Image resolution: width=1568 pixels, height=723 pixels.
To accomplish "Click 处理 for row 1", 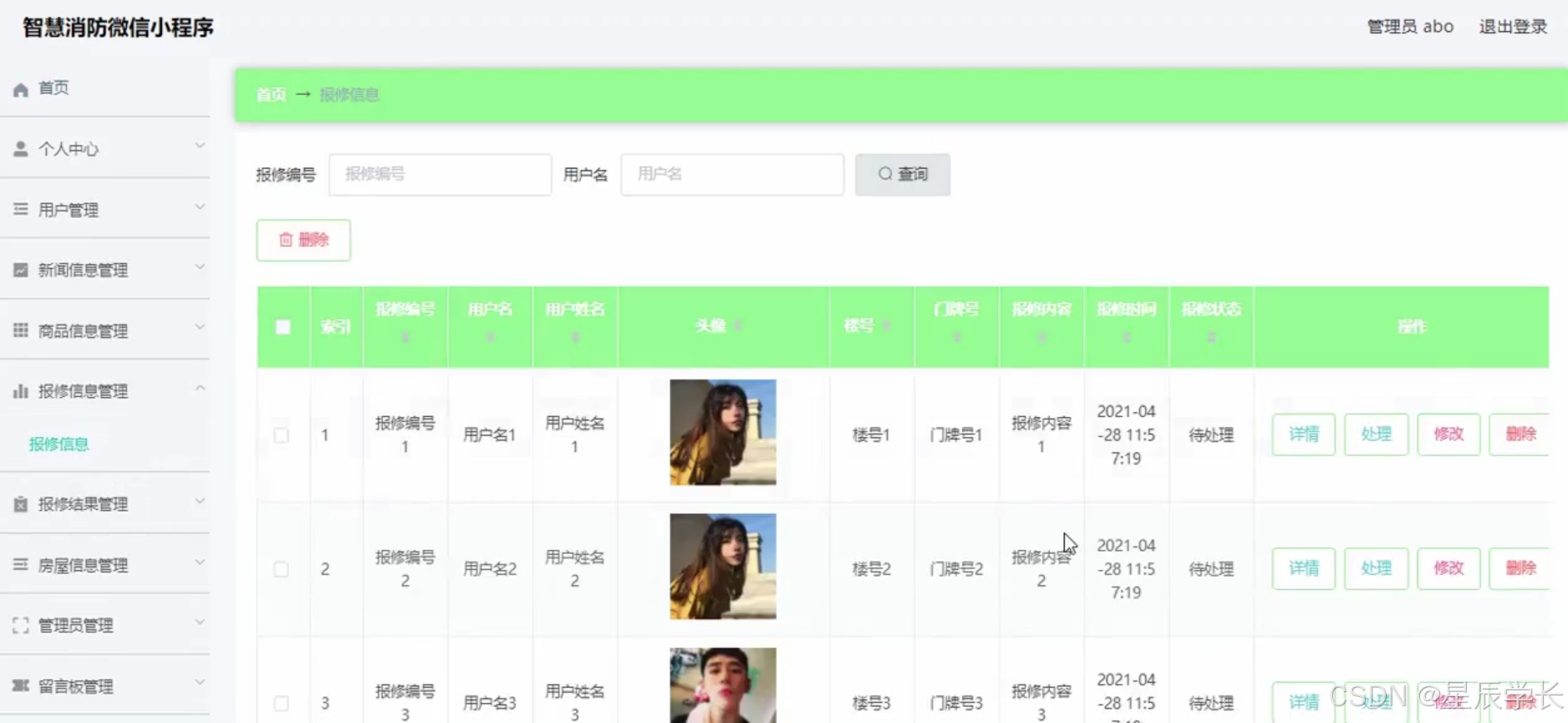I will coord(1377,434).
